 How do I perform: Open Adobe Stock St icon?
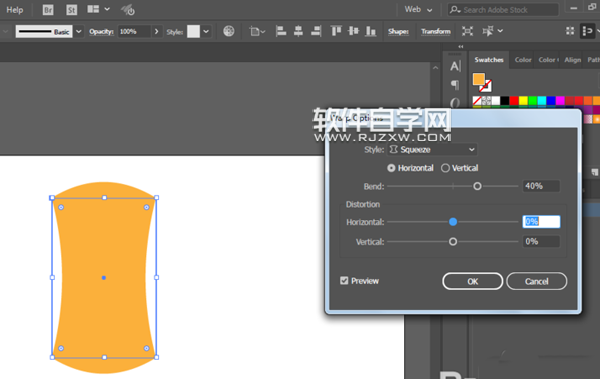coord(72,10)
